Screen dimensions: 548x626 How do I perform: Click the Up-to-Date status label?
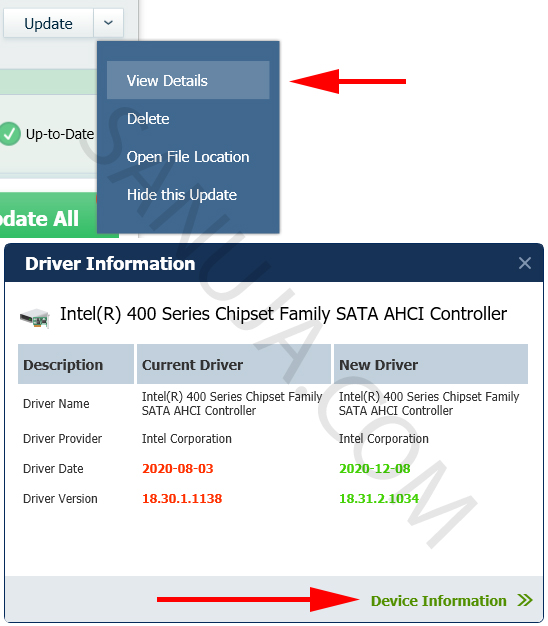click(60, 134)
